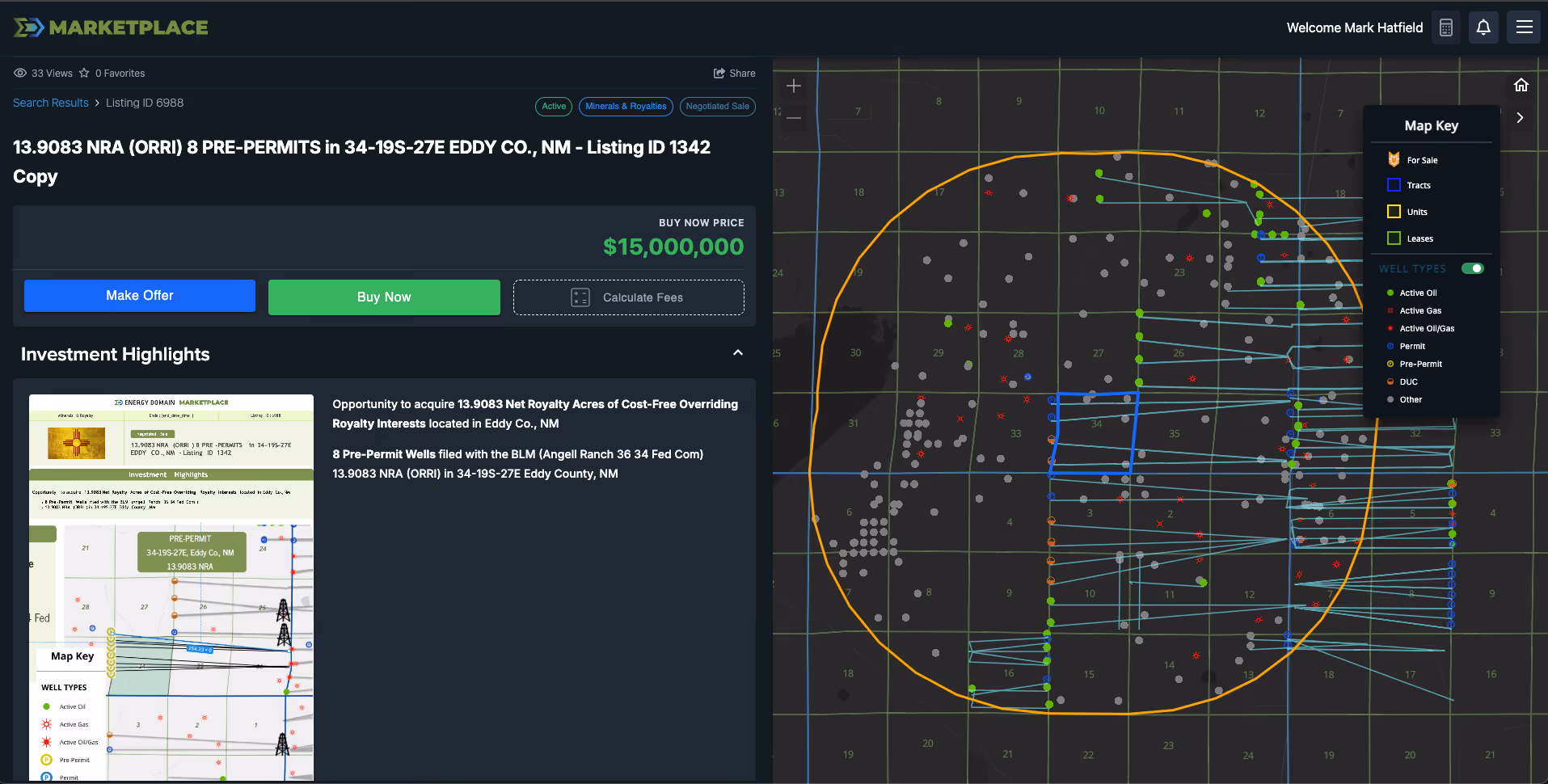Click the Active Oil legend dot

pyautogui.click(x=1390, y=293)
